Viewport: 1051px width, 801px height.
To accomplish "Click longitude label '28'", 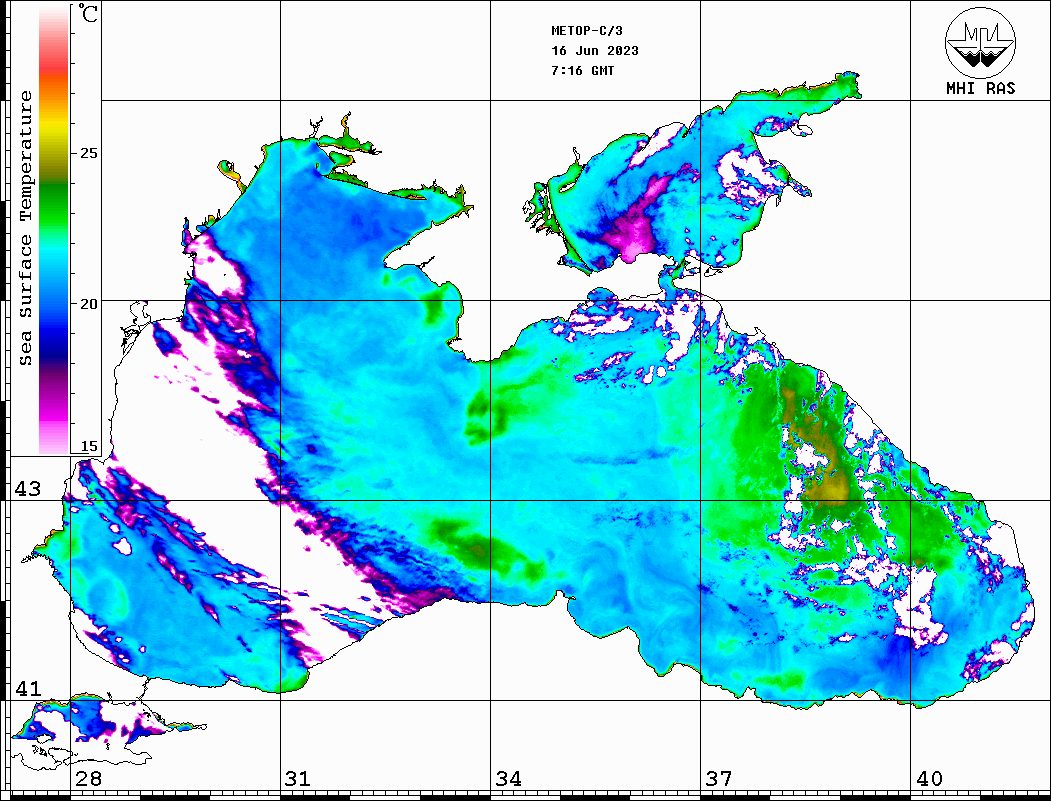I will [x=88, y=779].
